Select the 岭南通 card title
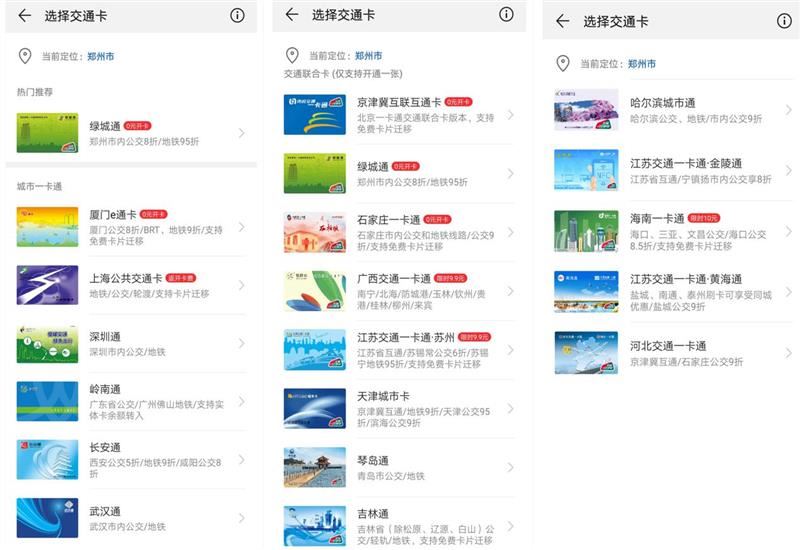This screenshot has width=800, height=550. tap(105, 389)
